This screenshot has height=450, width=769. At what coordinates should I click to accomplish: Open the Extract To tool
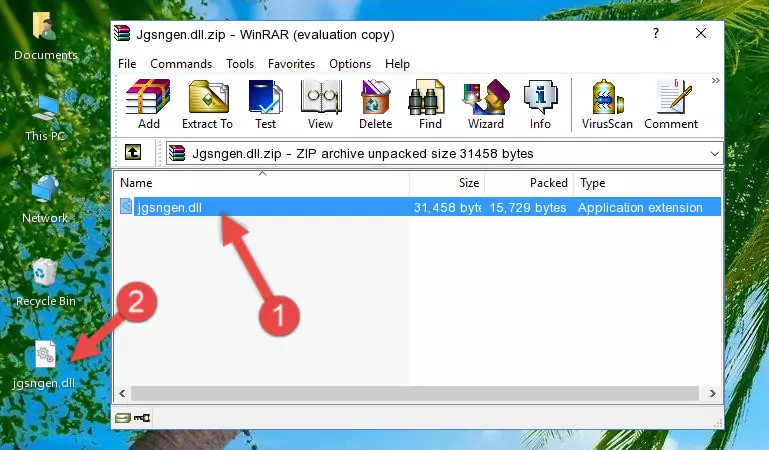[207, 104]
